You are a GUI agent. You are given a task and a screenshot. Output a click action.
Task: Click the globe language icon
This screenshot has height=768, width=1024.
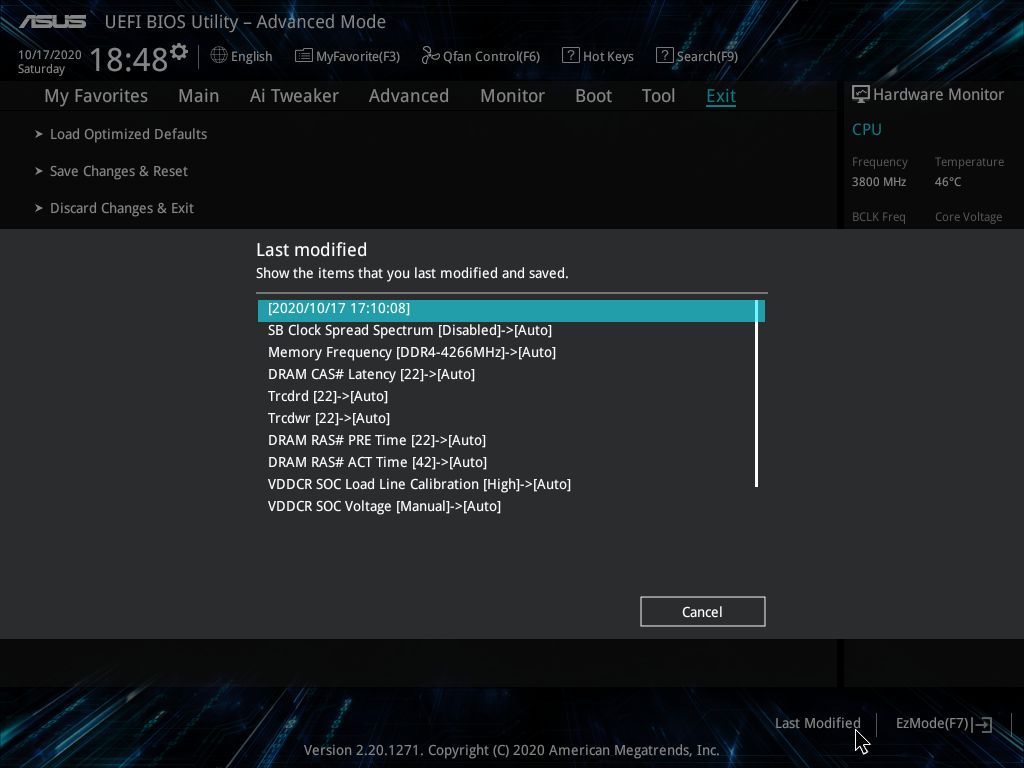pos(219,56)
